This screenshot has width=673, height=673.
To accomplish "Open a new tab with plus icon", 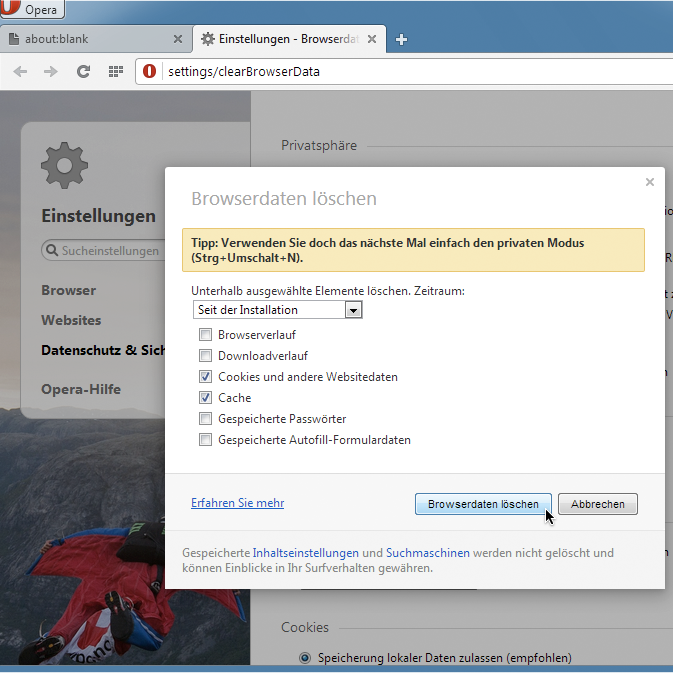I will 401,39.
